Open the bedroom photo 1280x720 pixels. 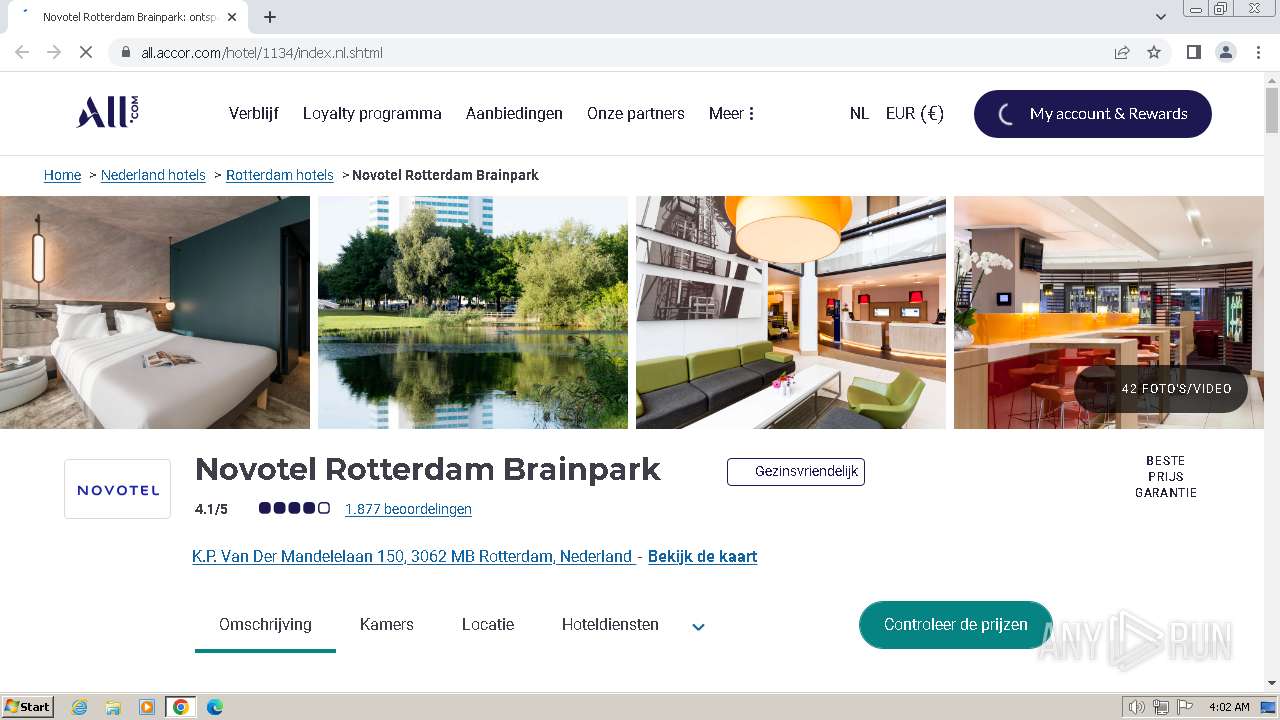(155, 312)
